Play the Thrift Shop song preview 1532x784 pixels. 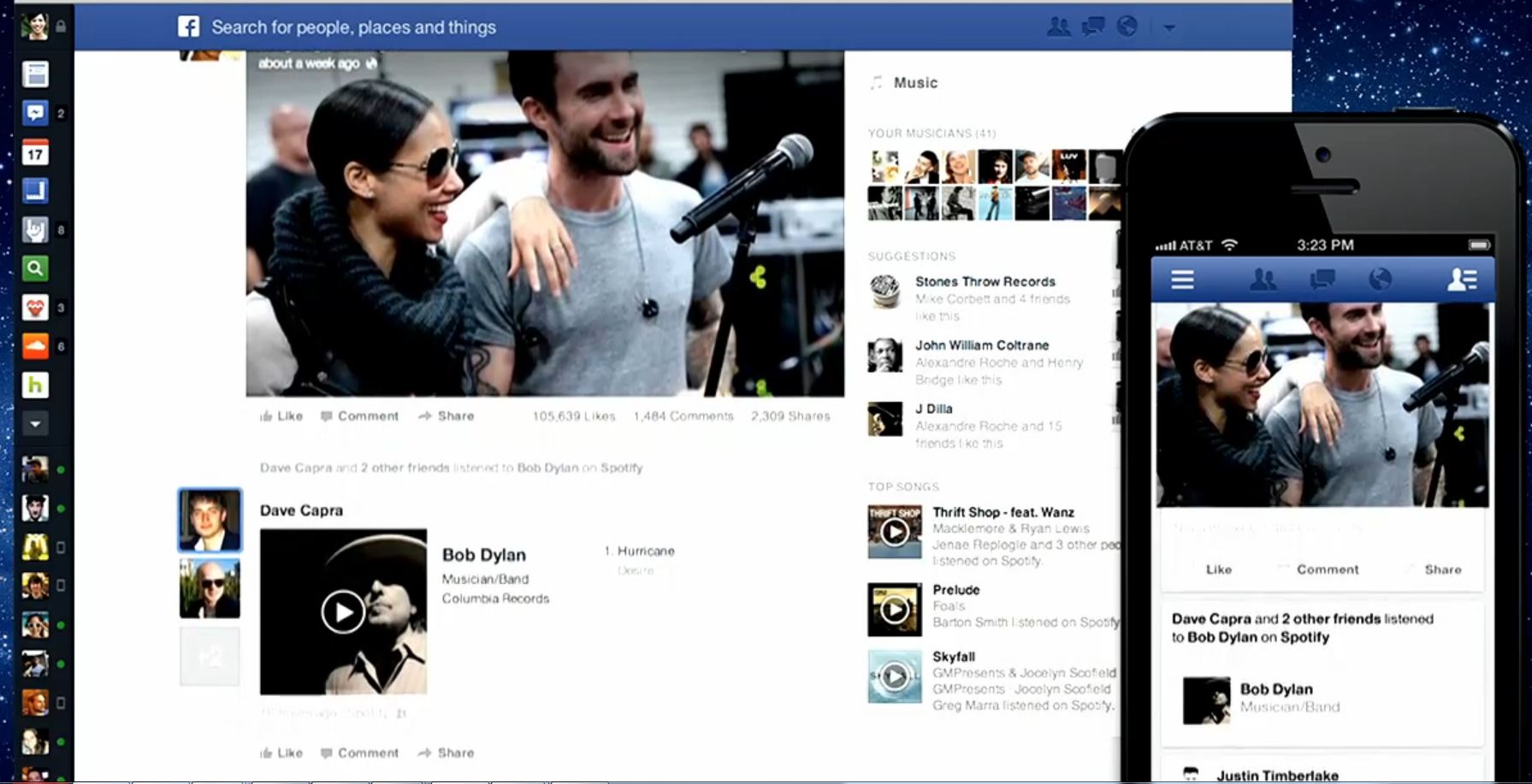coord(895,531)
